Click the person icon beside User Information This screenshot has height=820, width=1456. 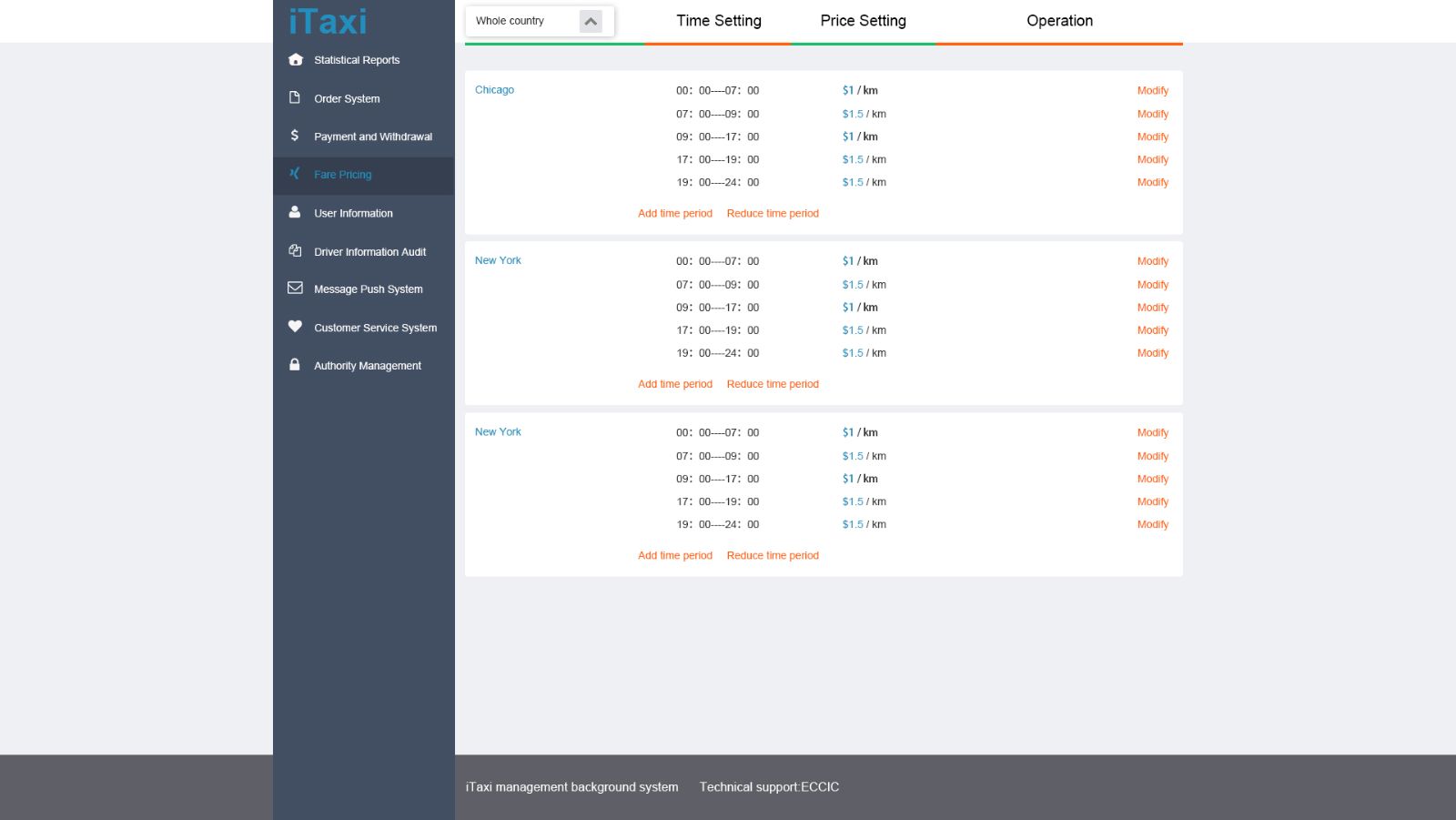click(x=295, y=212)
